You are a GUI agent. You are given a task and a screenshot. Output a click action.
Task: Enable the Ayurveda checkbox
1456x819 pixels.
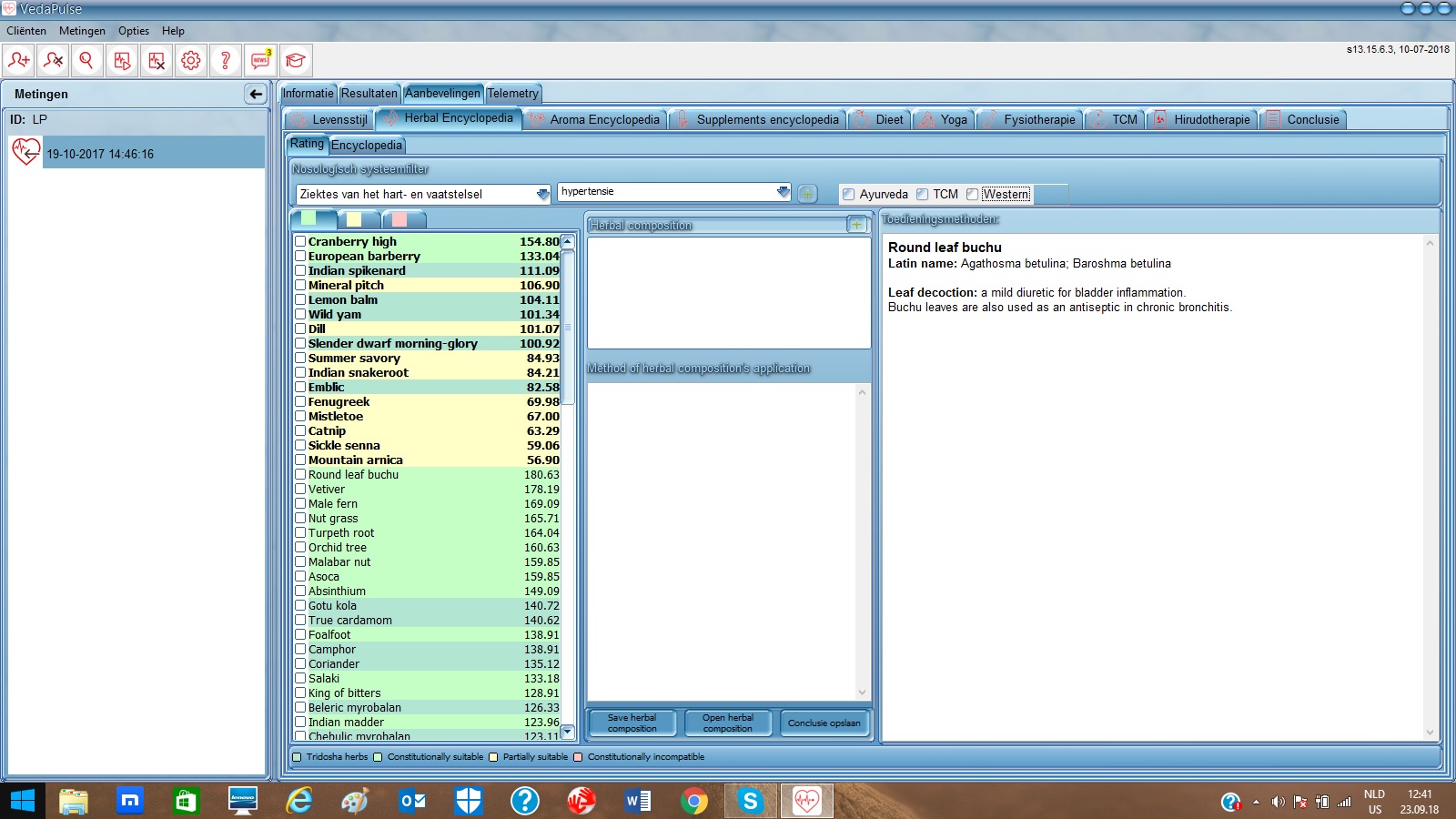(x=849, y=194)
